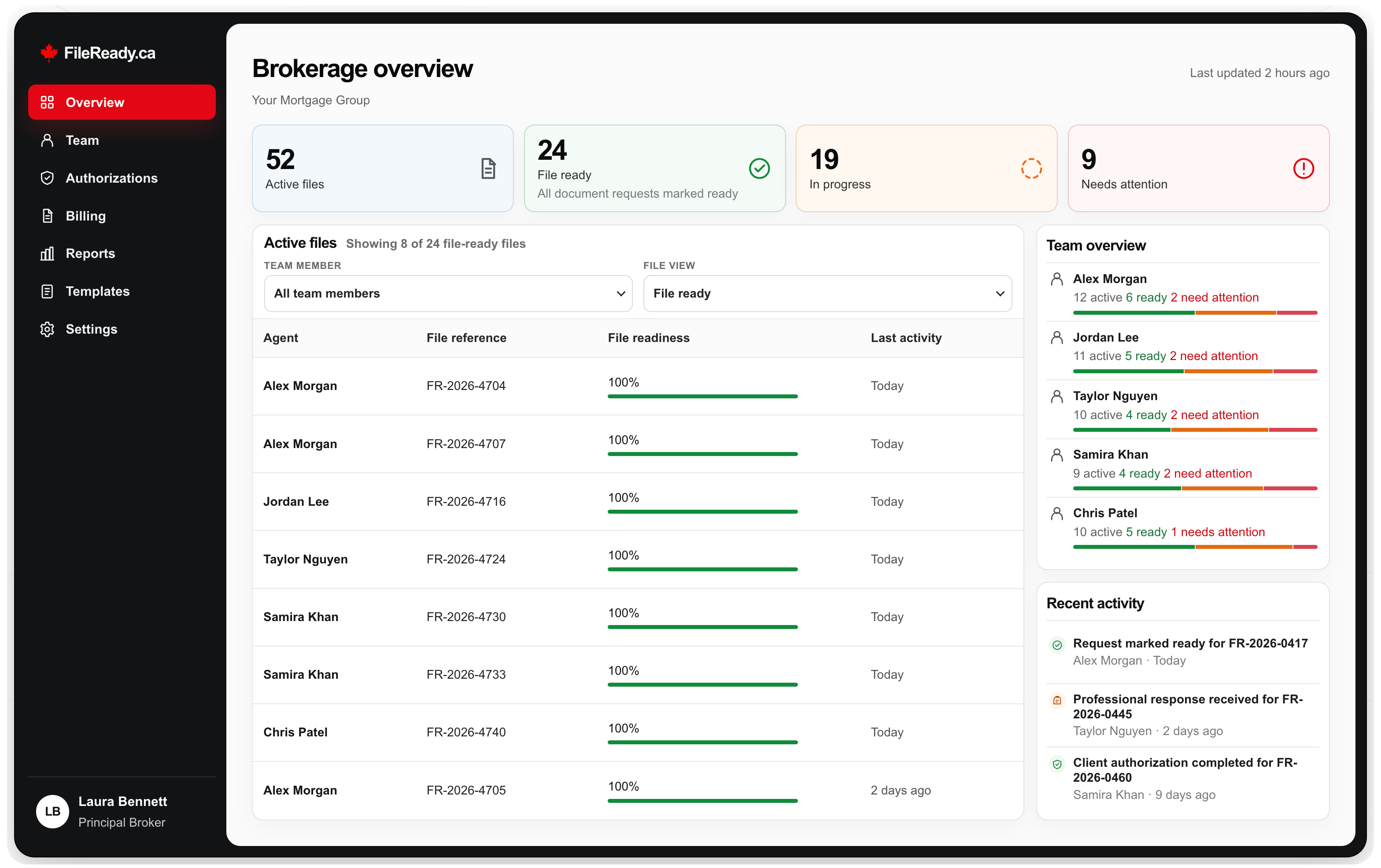Screen dimensions: 1381x868
Task: Click the chevron on the All team members dropdown
Action: coord(620,294)
